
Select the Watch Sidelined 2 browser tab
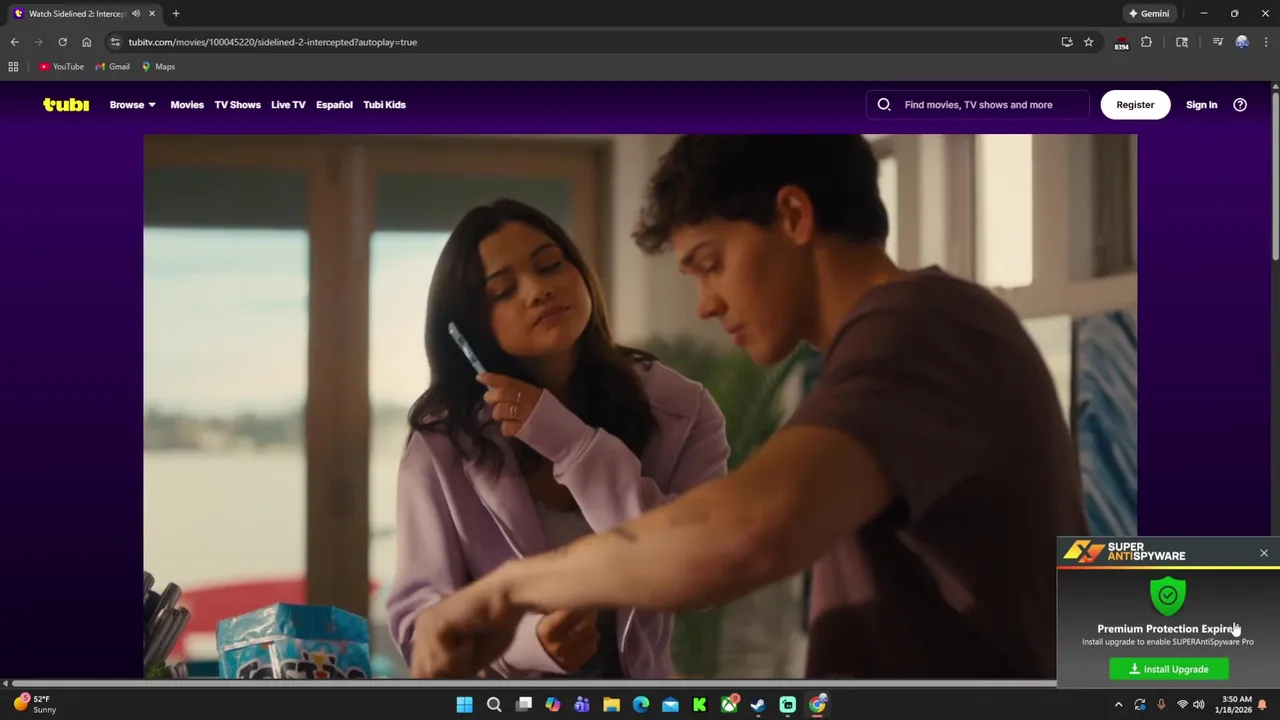click(84, 14)
